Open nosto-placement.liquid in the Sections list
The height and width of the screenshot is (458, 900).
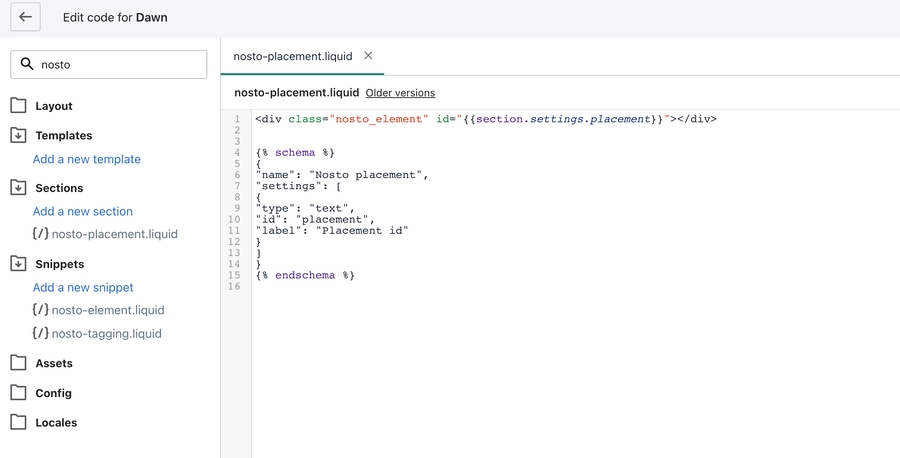[114, 234]
